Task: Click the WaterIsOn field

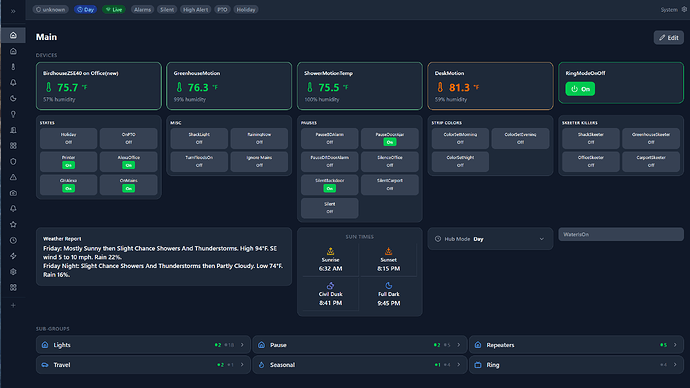Action: coord(621,234)
